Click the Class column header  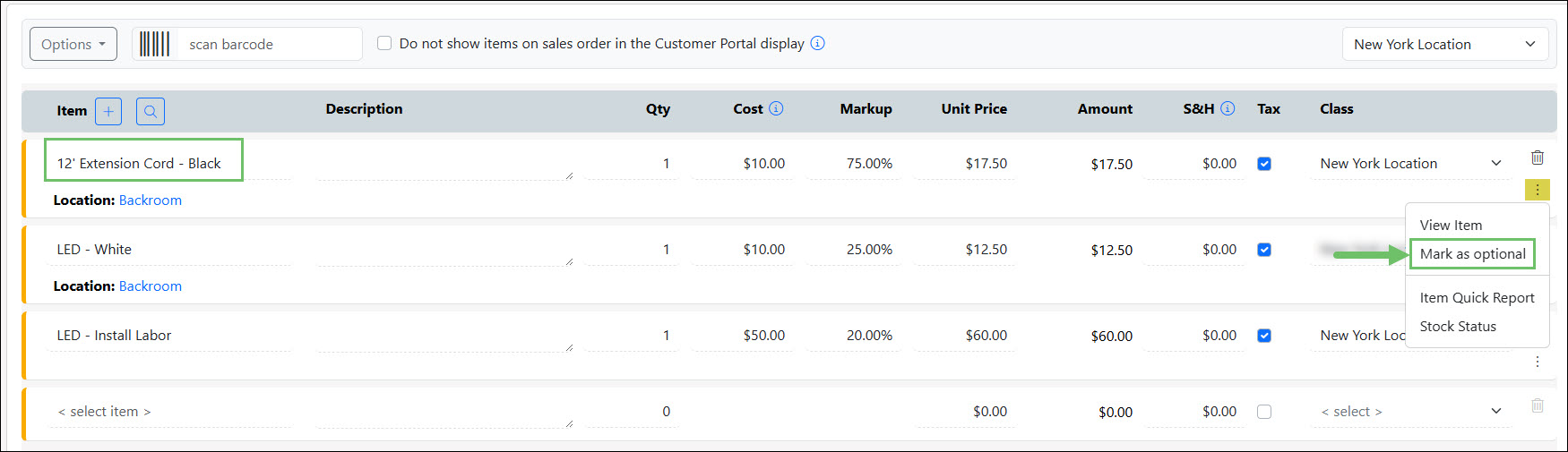1336,108
